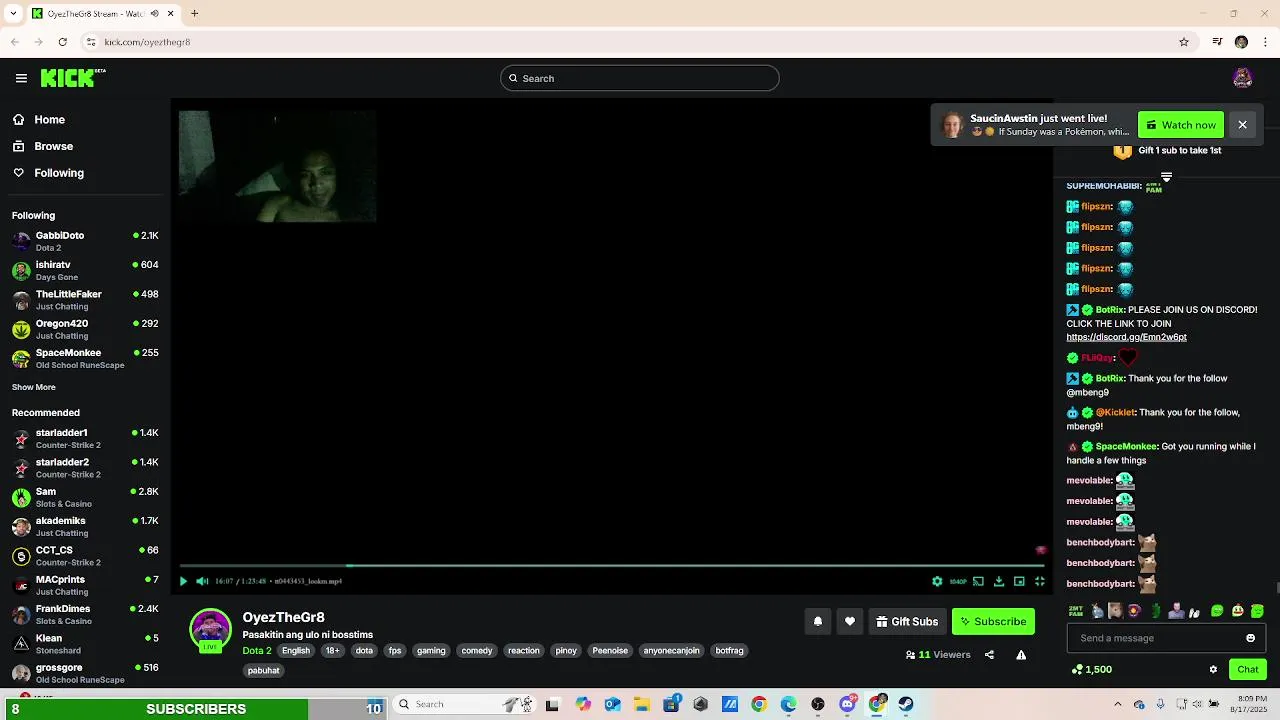Open MACprints channel
Image resolution: width=1280 pixels, height=720 pixels.
pyautogui.click(x=85, y=585)
